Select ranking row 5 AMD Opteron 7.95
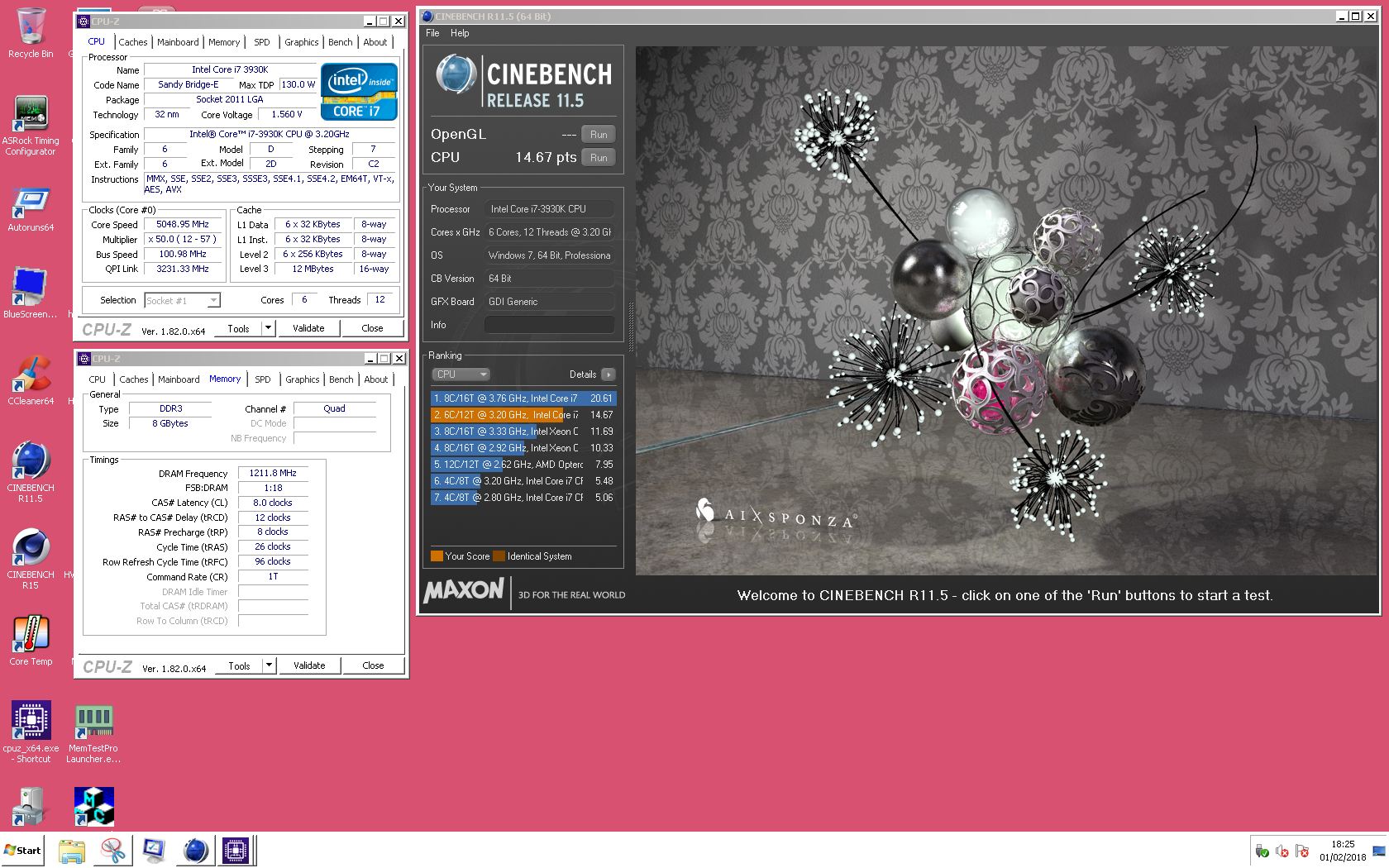Viewport: 1389px width, 868px height. click(523, 465)
